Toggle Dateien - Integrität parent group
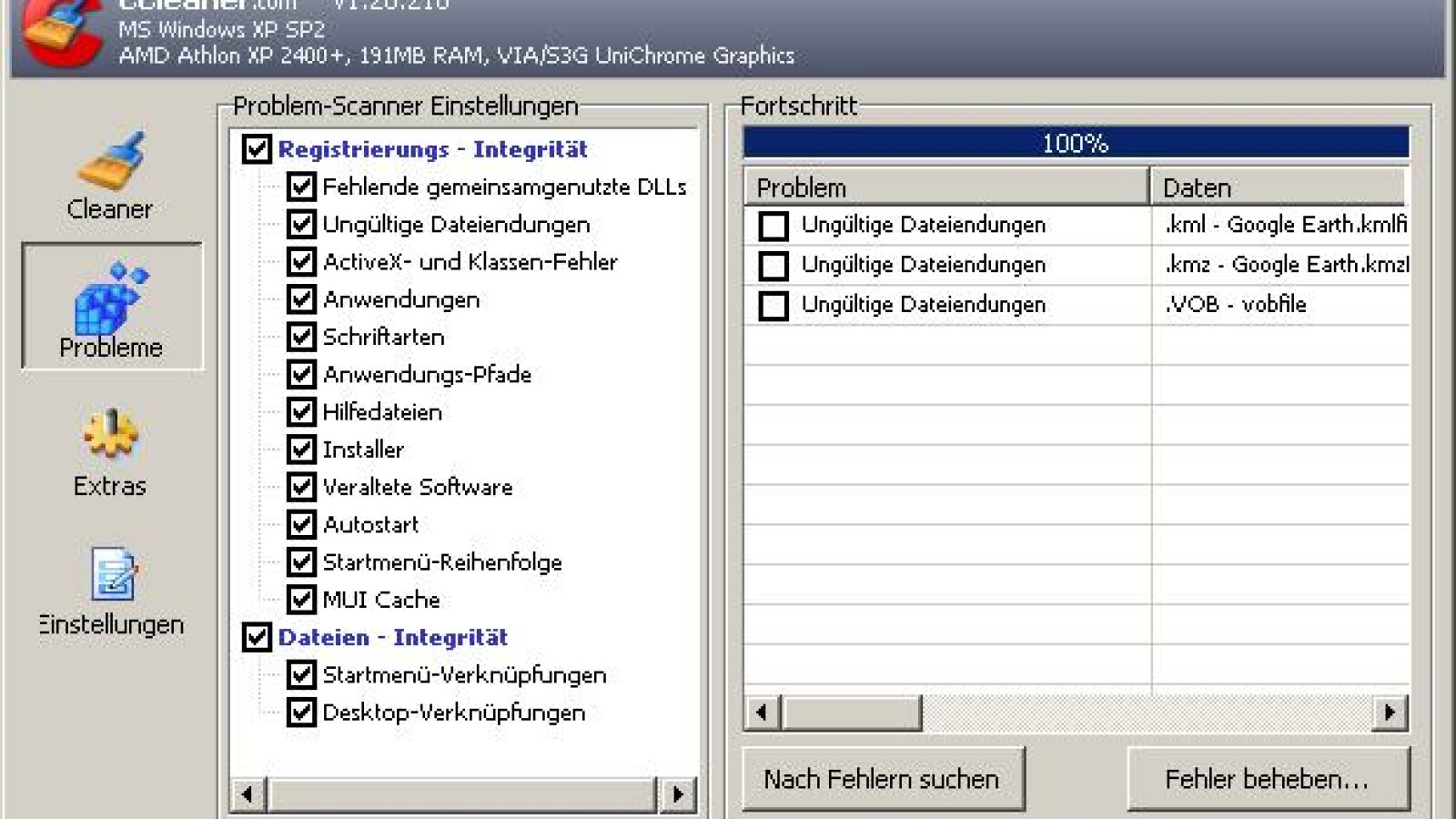The image size is (1456, 819). click(x=257, y=637)
